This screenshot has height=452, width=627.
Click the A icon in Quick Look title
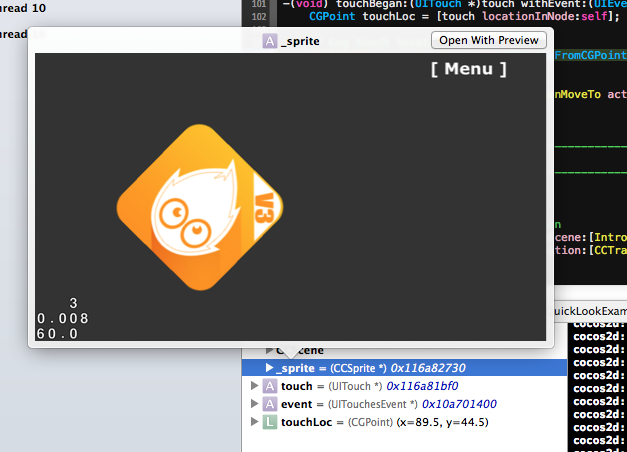(270, 41)
